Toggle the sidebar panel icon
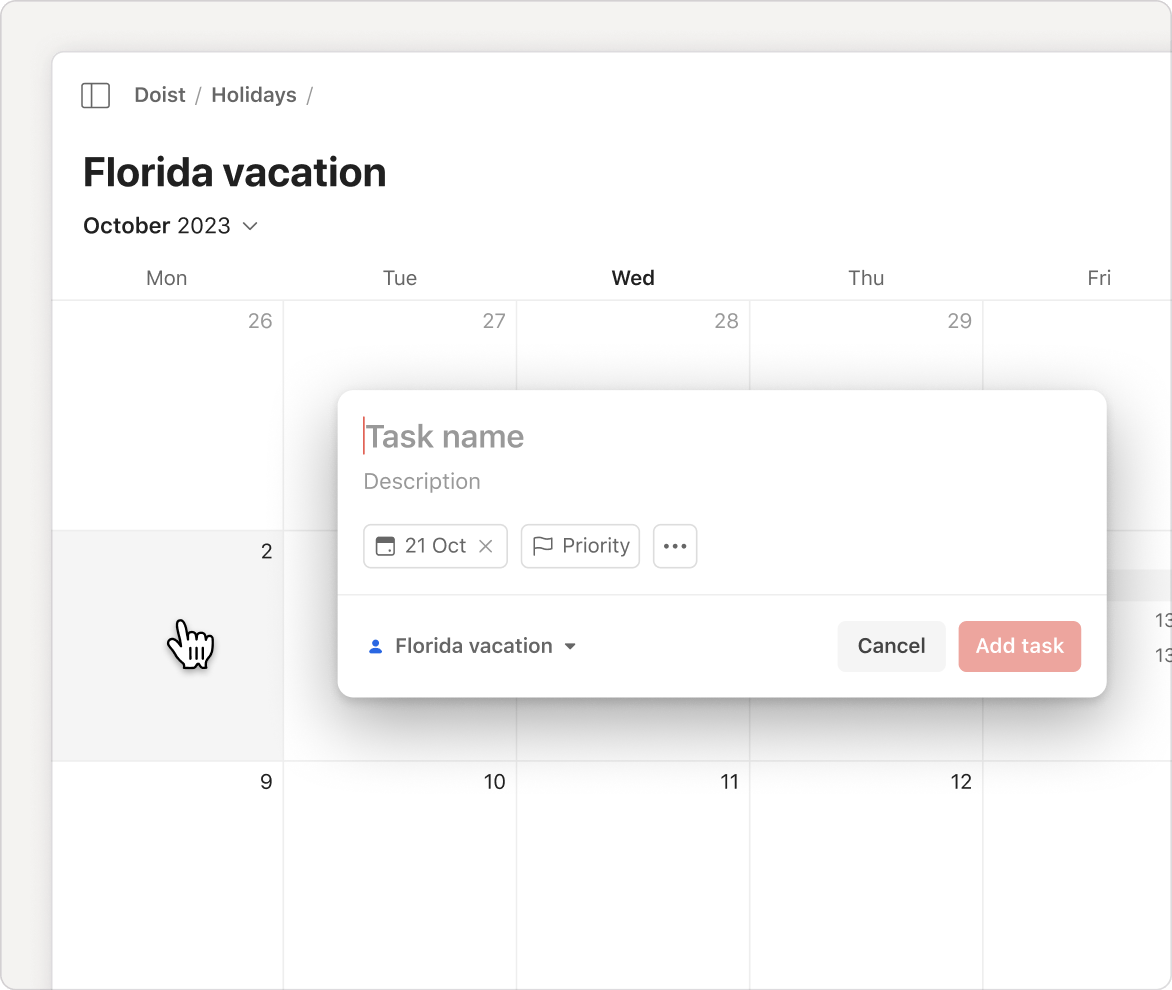Image resolution: width=1172 pixels, height=990 pixels. (x=95, y=95)
